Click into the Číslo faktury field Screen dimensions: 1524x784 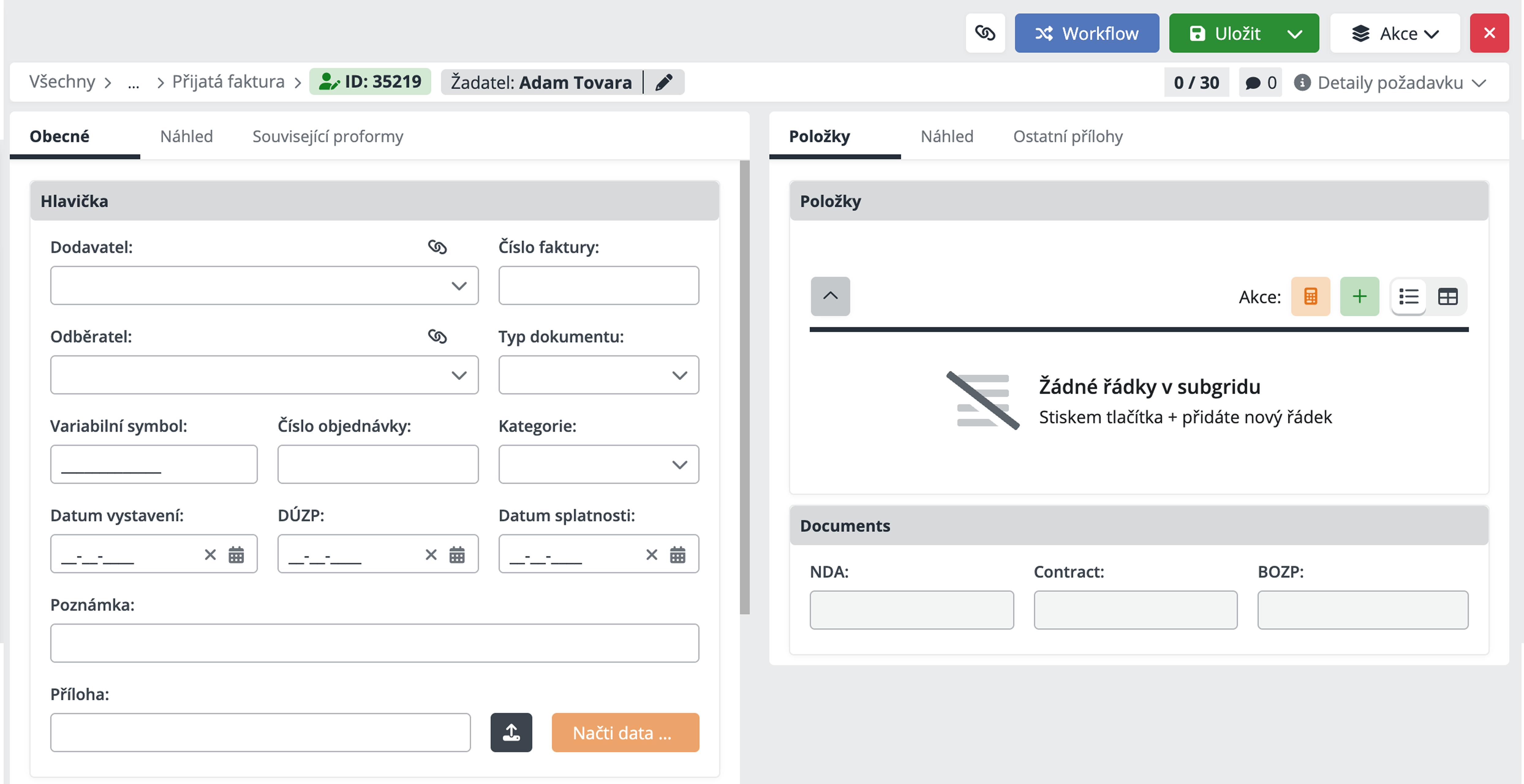click(598, 286)
